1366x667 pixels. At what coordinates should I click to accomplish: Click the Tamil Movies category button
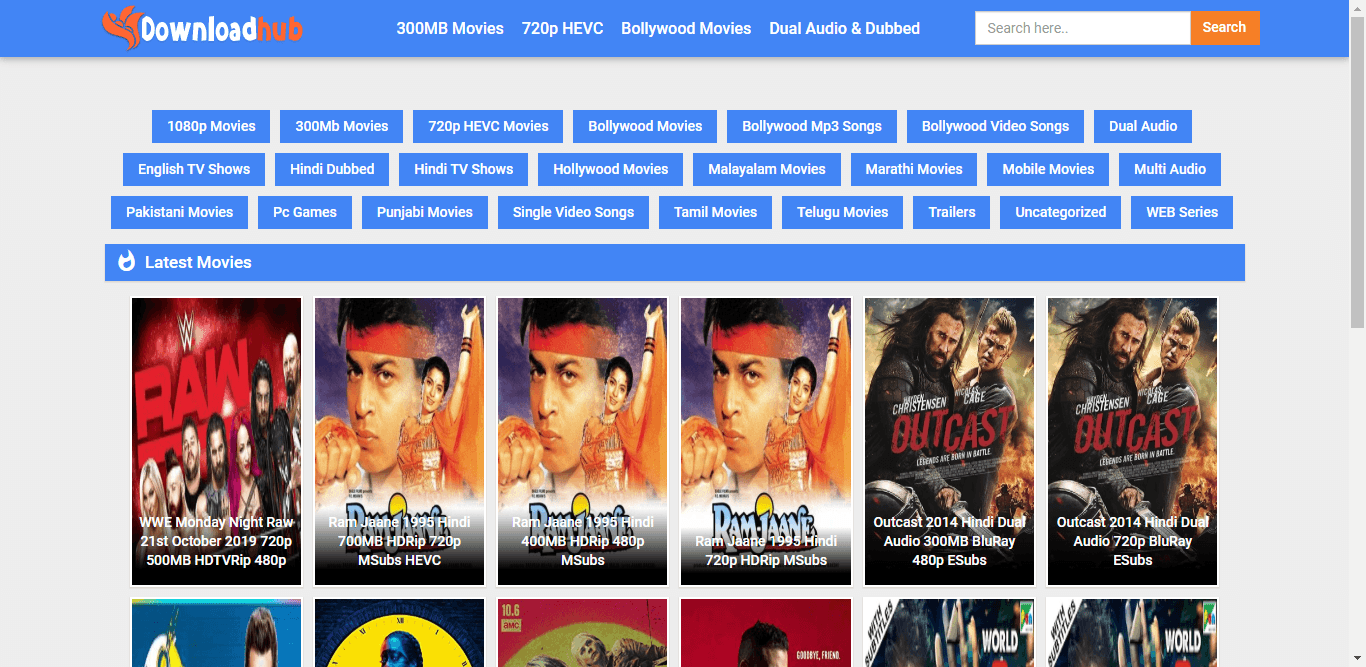point(715,212)
